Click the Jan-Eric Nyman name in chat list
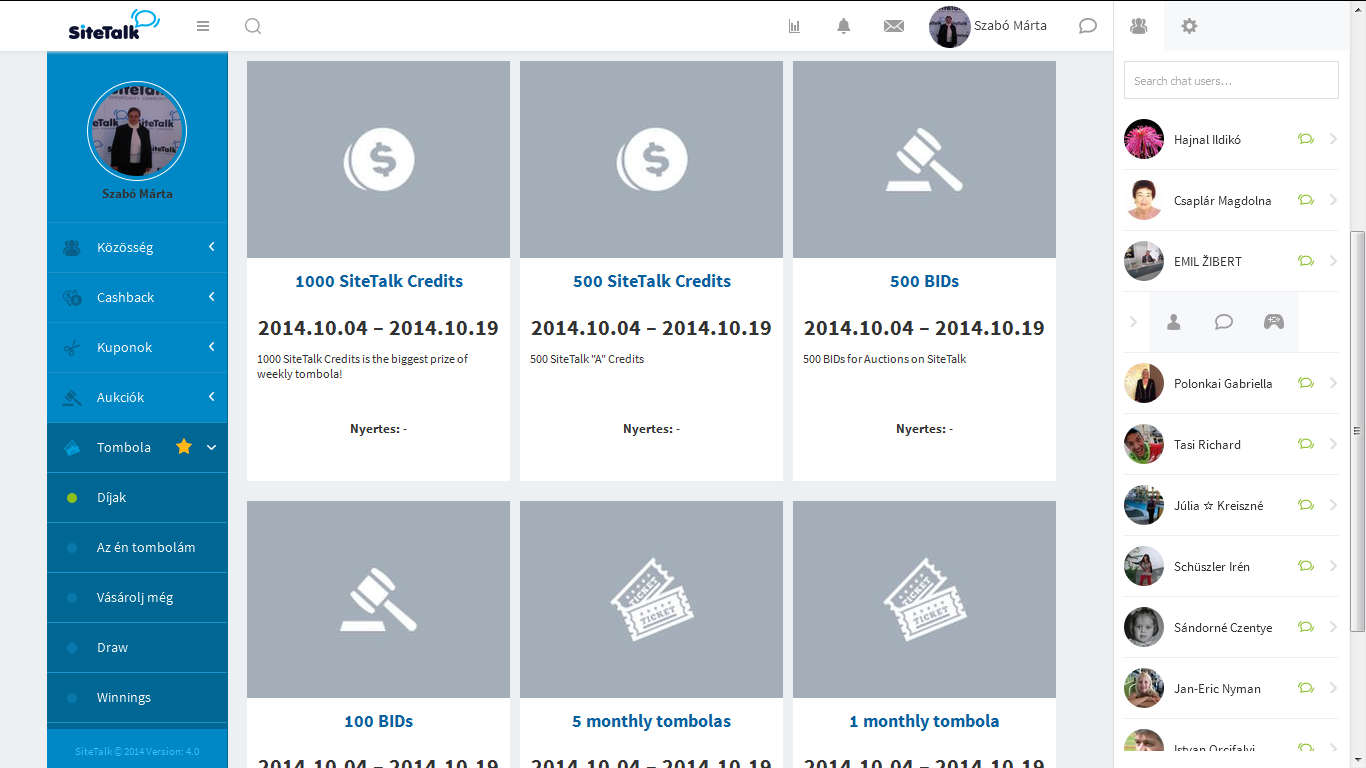Viewport: 1366px width, 768px height. tap(1217, 688)
